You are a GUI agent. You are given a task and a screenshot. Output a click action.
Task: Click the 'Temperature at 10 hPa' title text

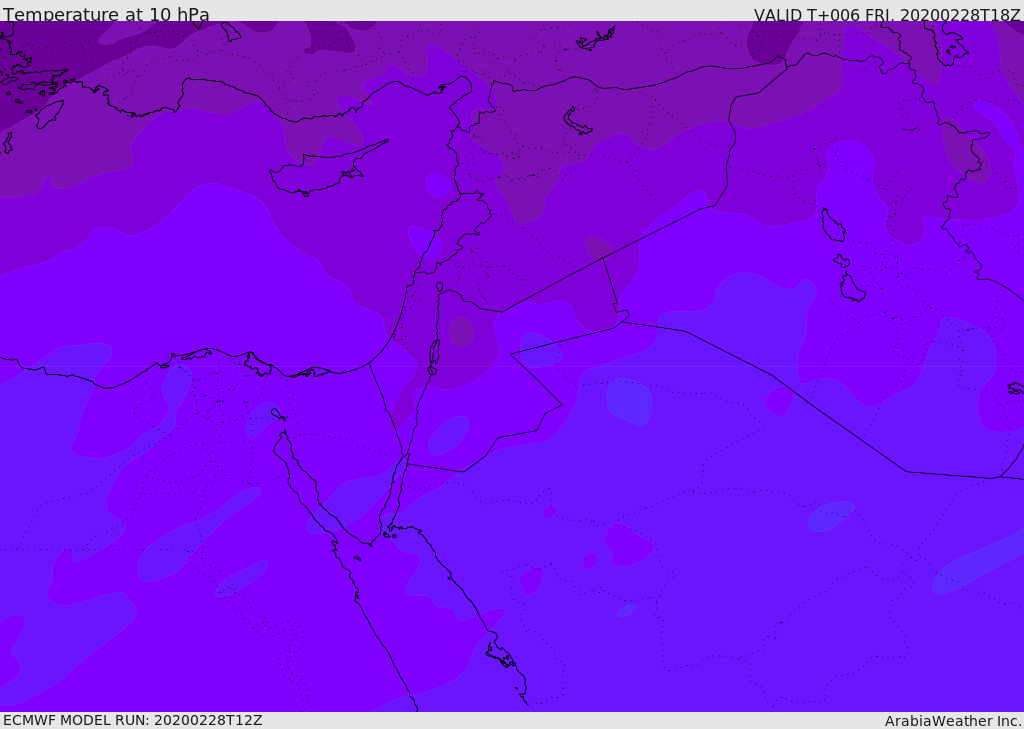[x=106, y=14]
